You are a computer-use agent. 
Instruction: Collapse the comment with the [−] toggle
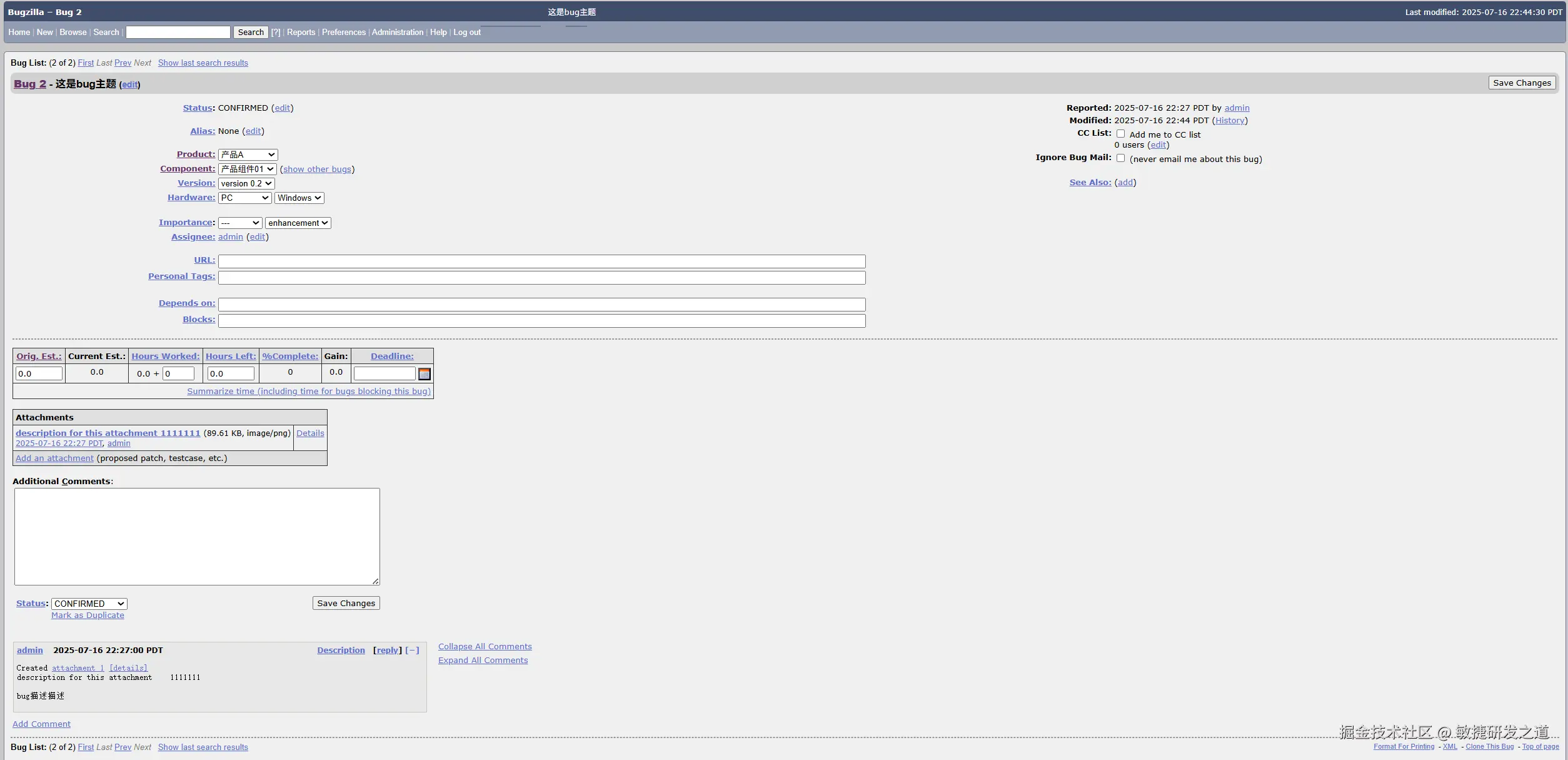pos(412,651)
